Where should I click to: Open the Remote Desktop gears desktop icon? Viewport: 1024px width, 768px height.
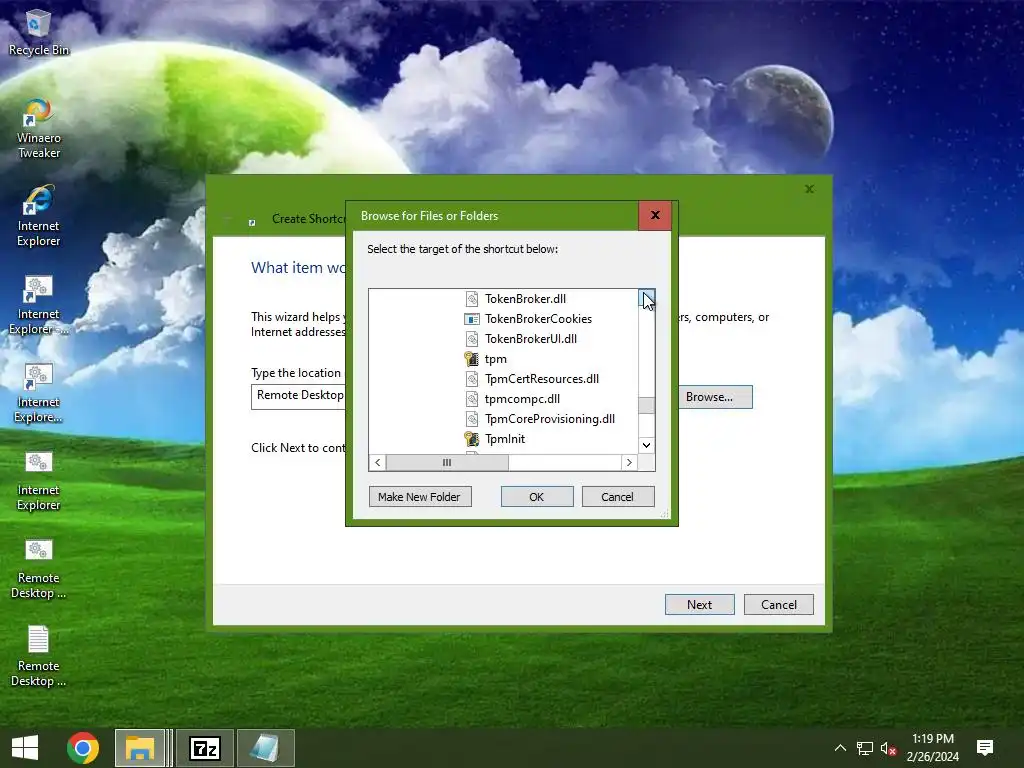pyautogui.click(x=39, y=569)
